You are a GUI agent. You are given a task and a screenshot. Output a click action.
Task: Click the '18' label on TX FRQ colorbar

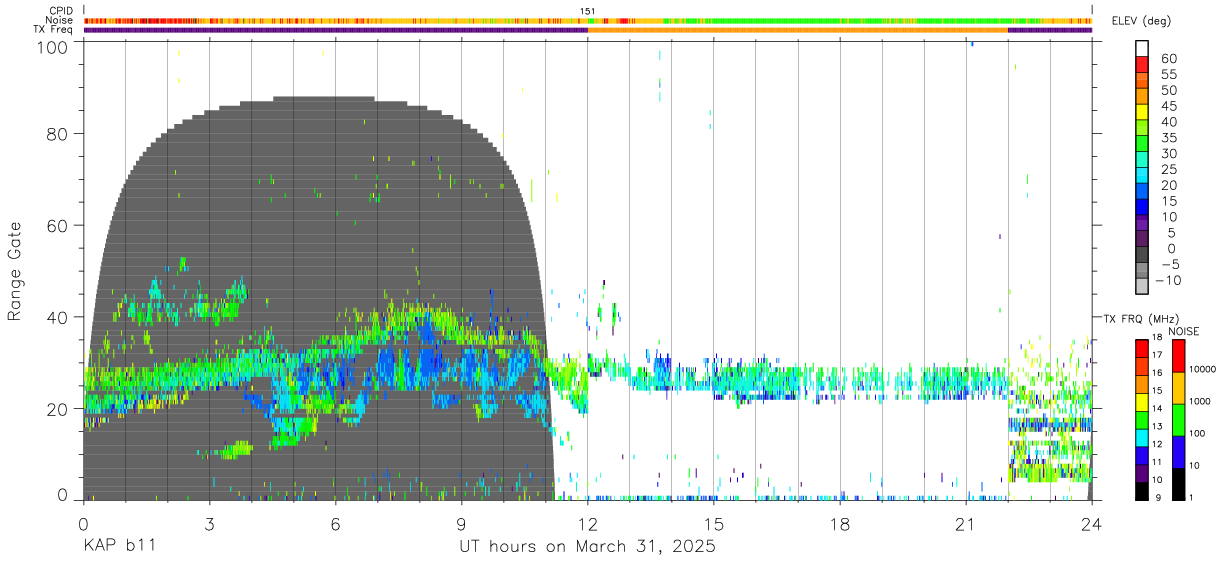coord(1157,337)
